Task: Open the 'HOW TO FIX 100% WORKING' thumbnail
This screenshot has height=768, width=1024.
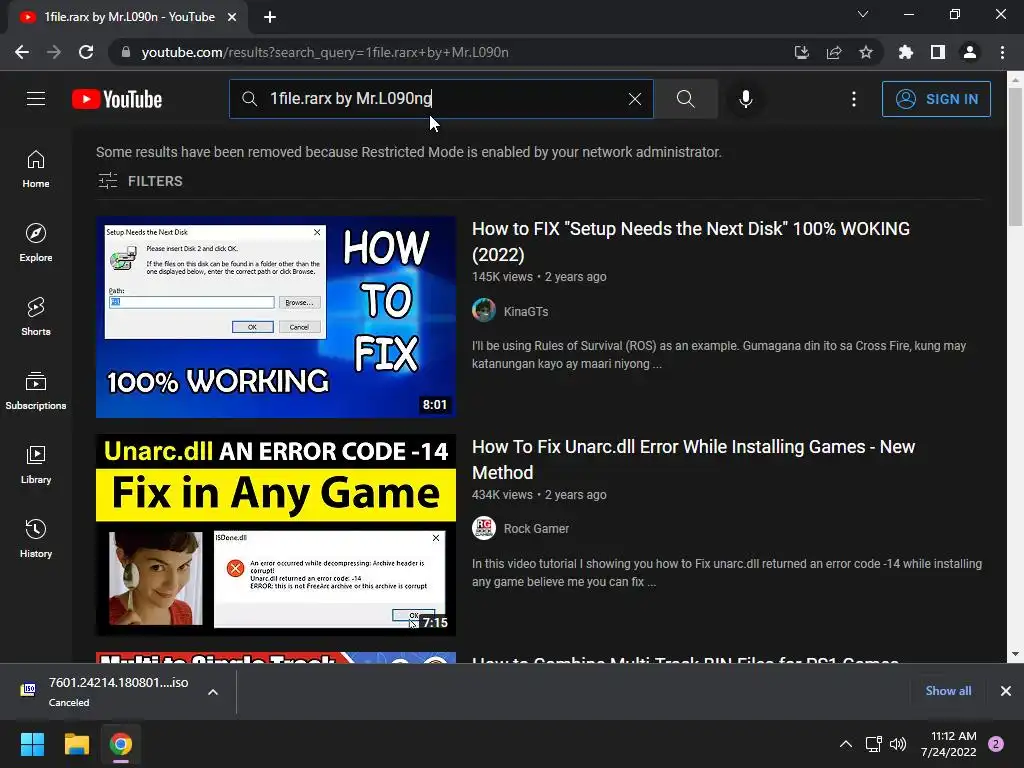Action: pos(276,317)
